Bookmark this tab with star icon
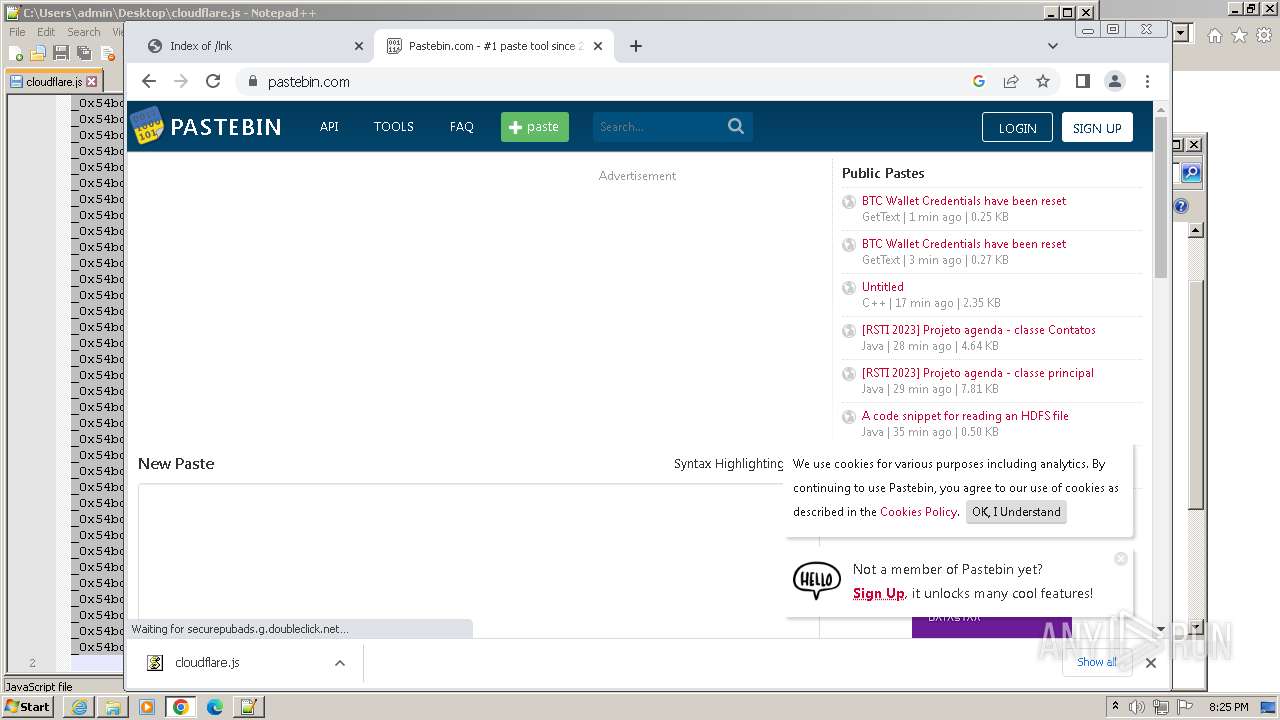The height and width of the screenshot is (720, 1280). [x=1043, y=81]
